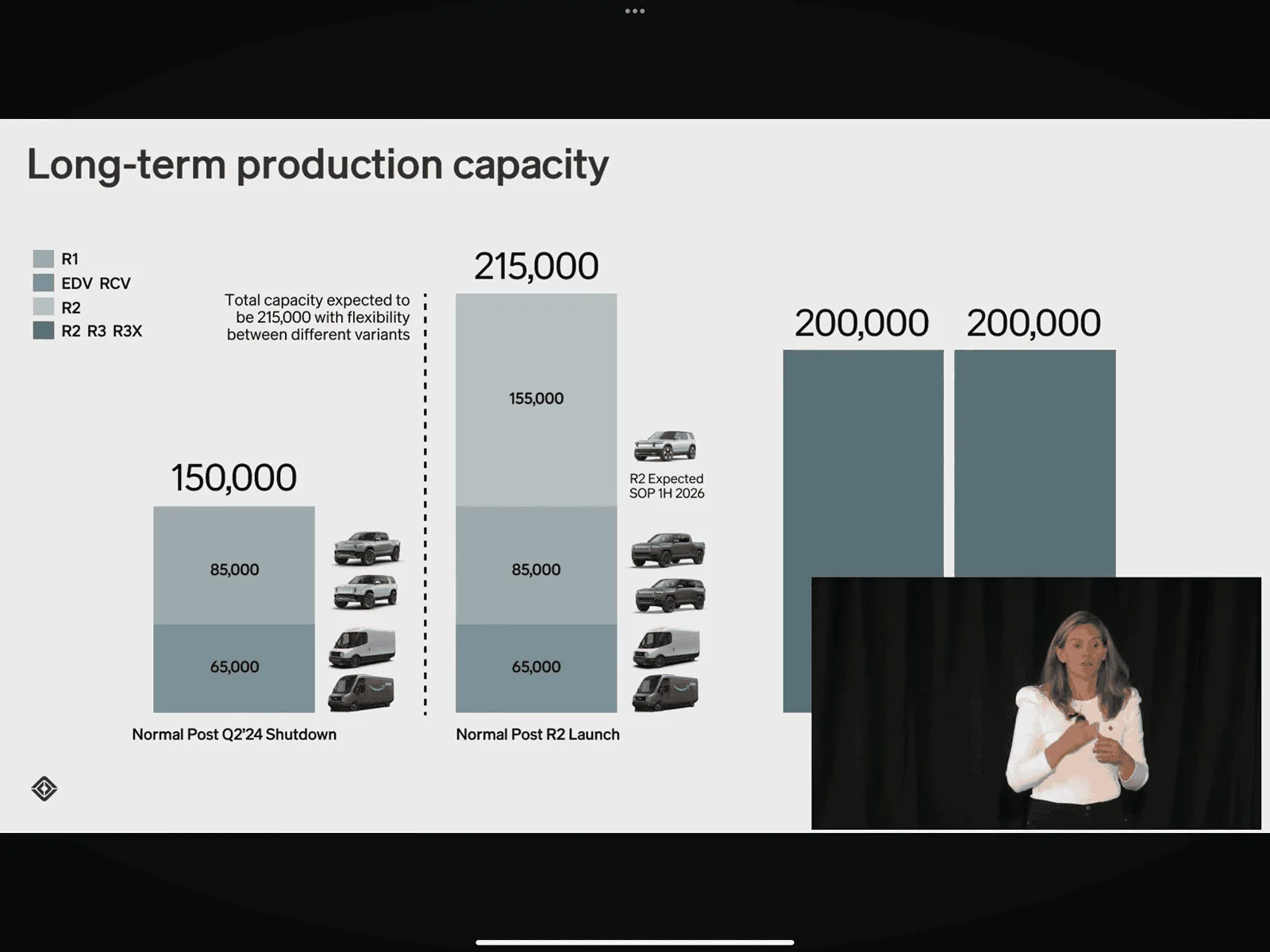The height and width of the screenshot is (952, 1270).
Task: Click the Rivian compass logo on the slide
Action: 44,789
